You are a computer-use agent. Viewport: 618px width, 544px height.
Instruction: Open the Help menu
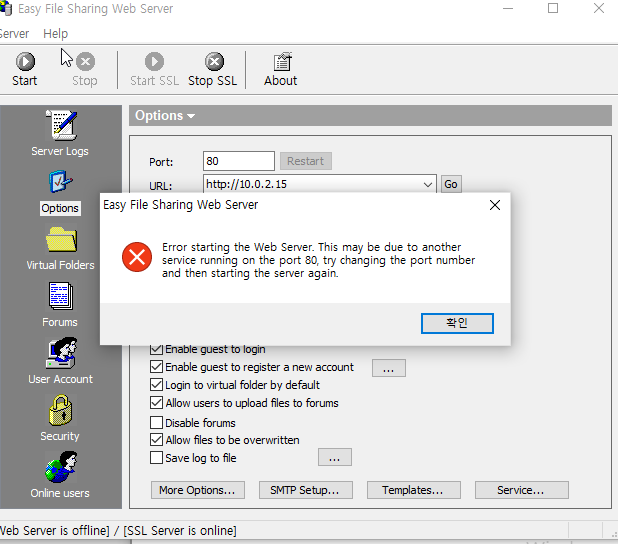tap(56, 34)
